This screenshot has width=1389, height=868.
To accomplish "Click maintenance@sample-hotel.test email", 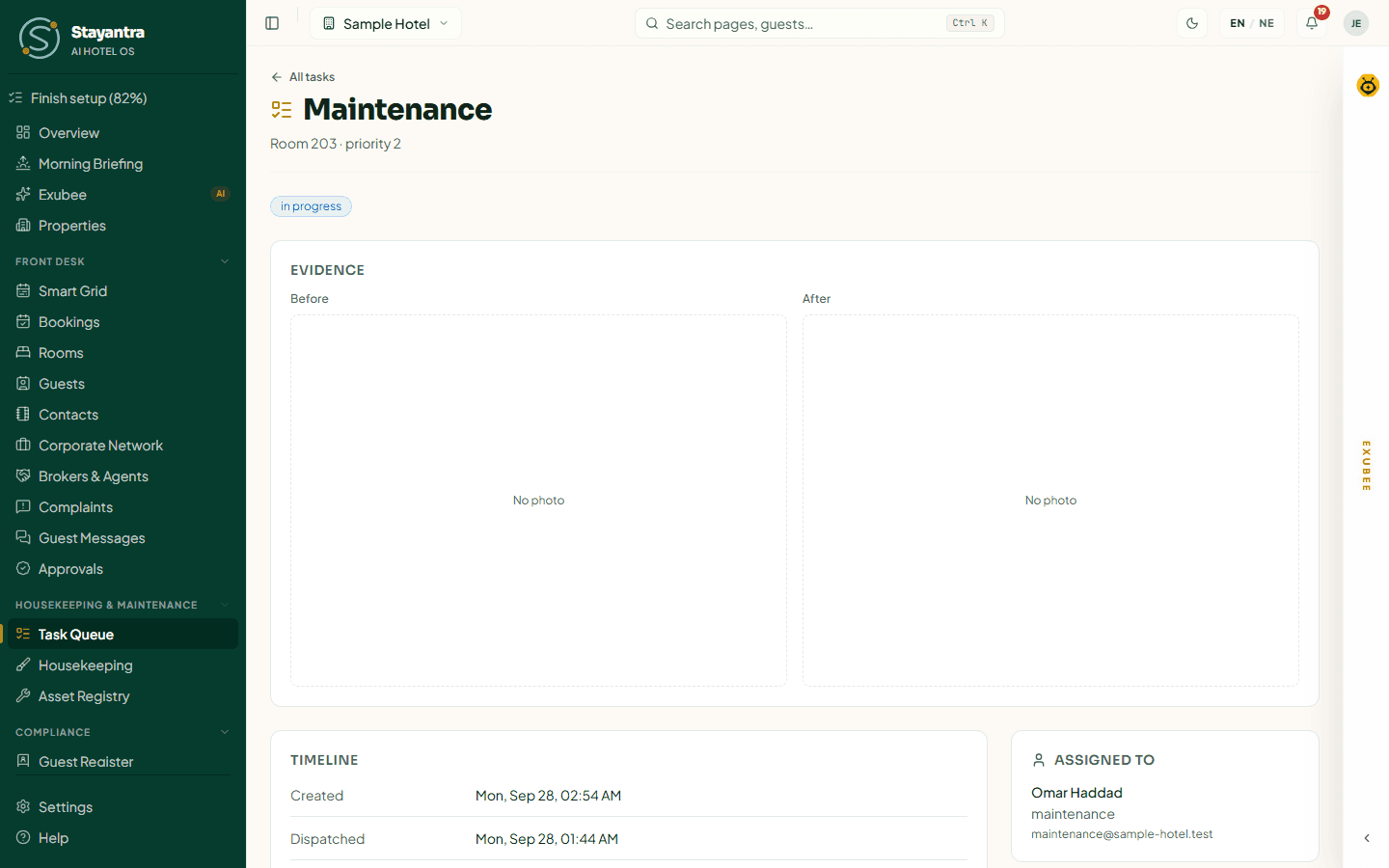I will point(1122,834).
